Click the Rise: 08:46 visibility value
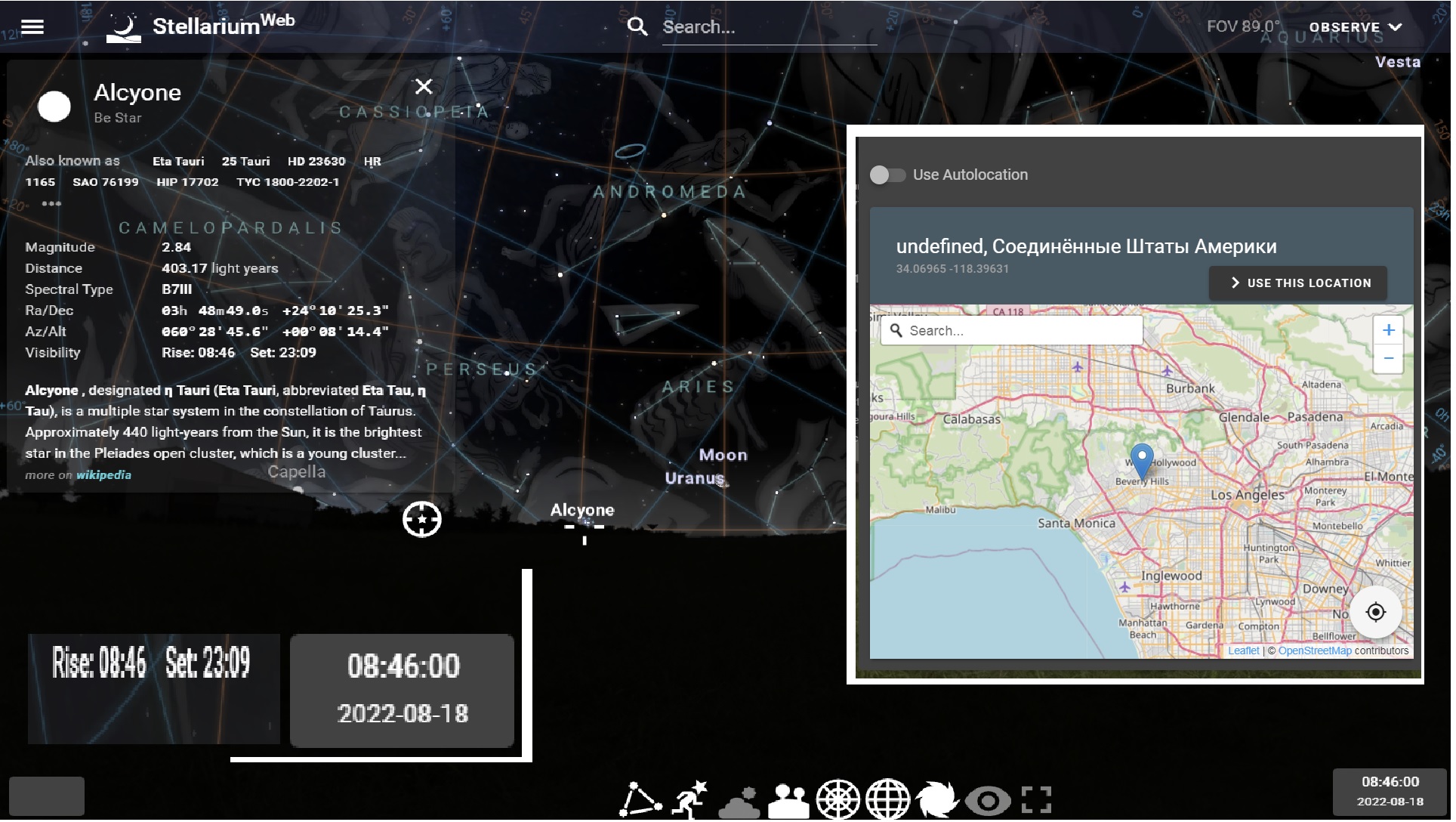 (x=198, y=353)
